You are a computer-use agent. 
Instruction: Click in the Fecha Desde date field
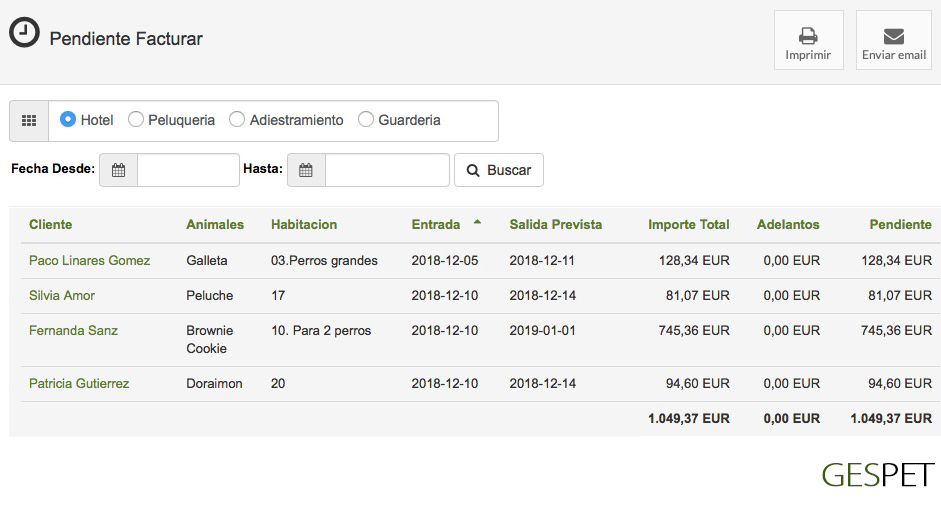[x=188, y=170]
